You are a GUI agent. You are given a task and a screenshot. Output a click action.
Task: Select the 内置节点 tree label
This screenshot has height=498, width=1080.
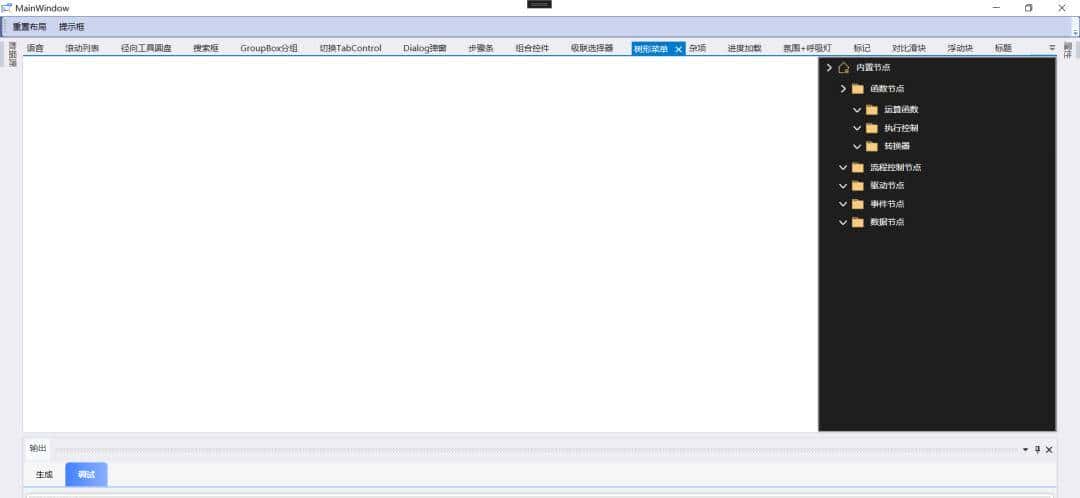(x=873, y=68)
